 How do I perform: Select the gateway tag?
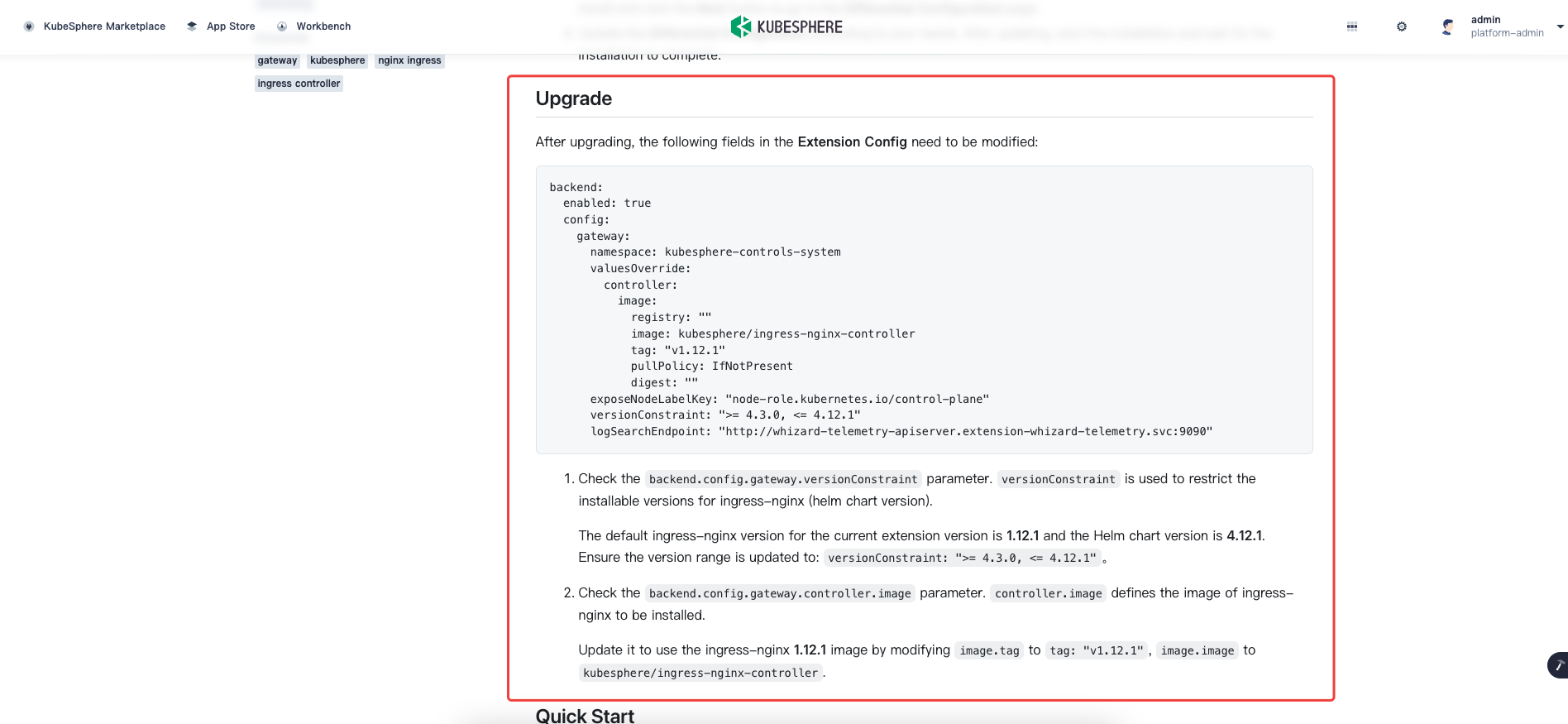[x=277, y=60]
